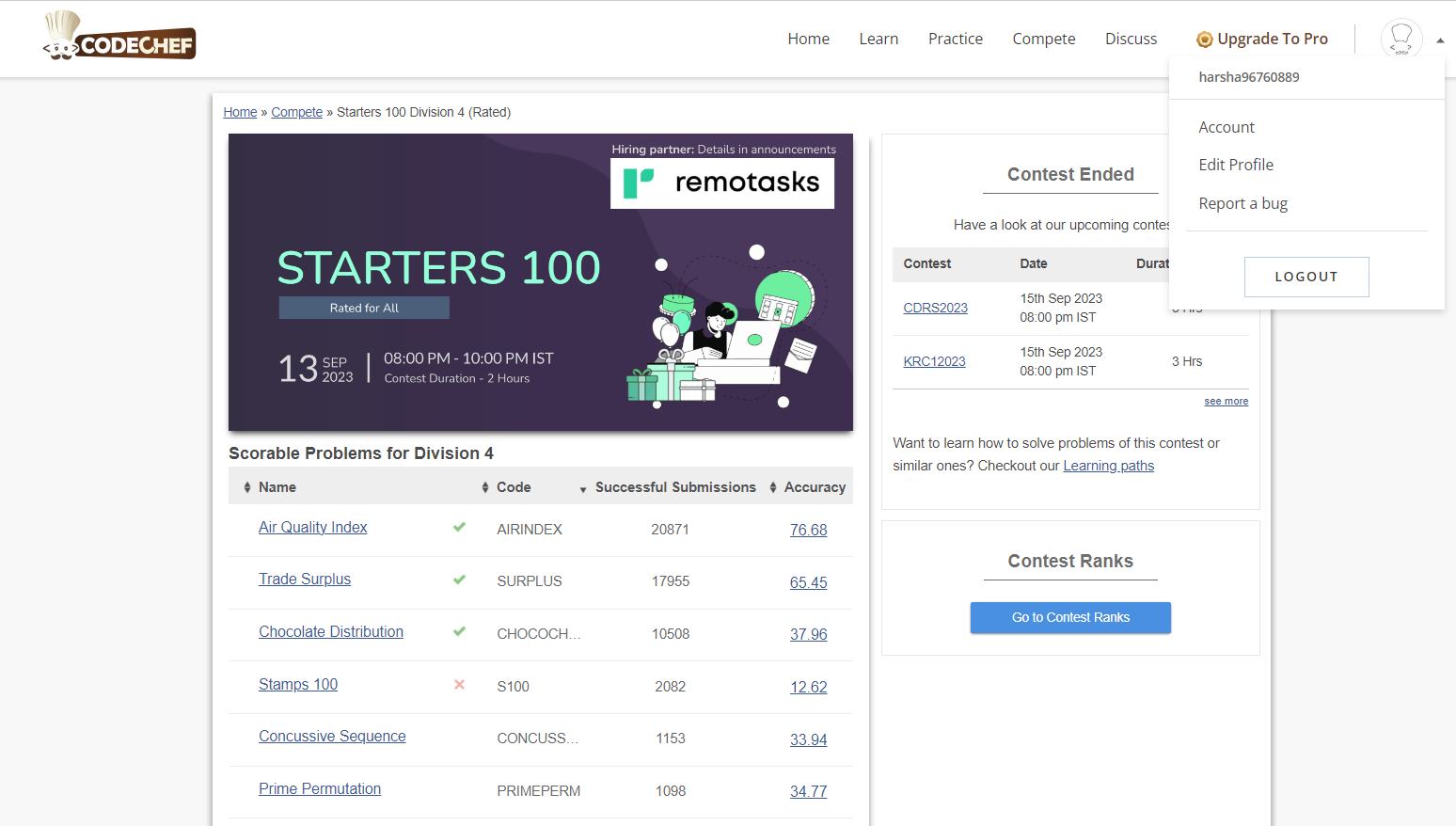Click username harsha96760889
Viewport: 1456px width, 826px height.
[x=1249, y=77]
